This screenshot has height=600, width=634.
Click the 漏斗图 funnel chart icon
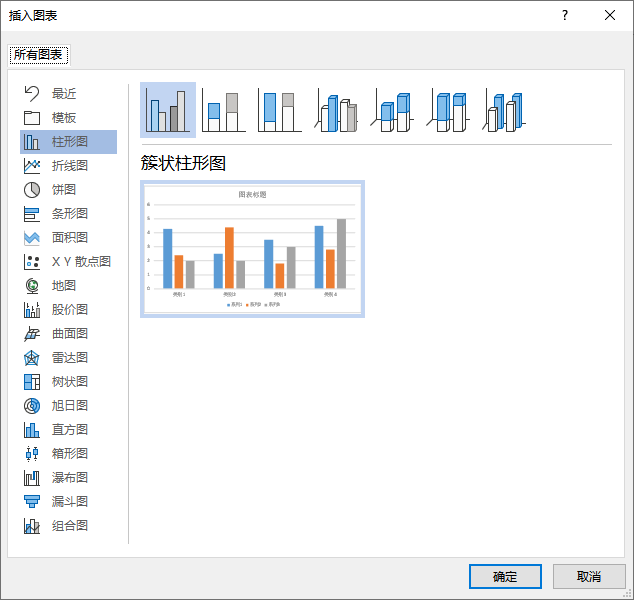pyautogui.click(x=32, y=502)
